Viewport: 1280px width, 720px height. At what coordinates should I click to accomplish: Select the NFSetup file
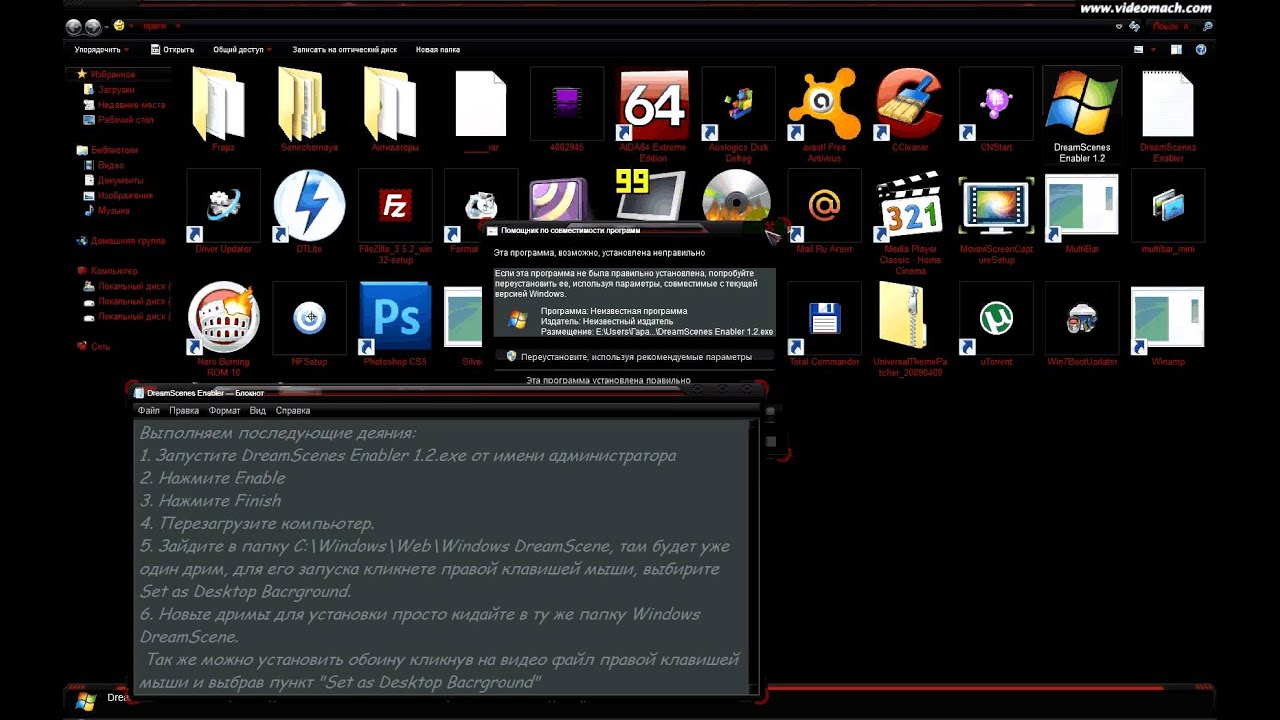[309, 322]
